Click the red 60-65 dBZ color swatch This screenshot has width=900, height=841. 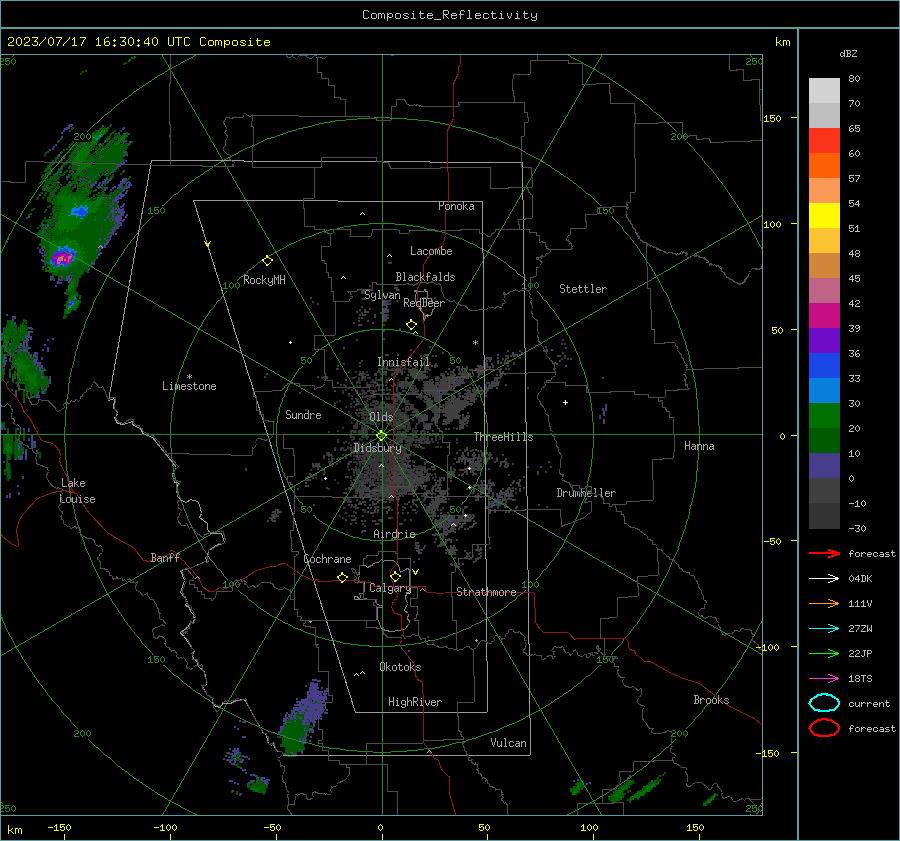pyautogui.click(x=824, y=141)
